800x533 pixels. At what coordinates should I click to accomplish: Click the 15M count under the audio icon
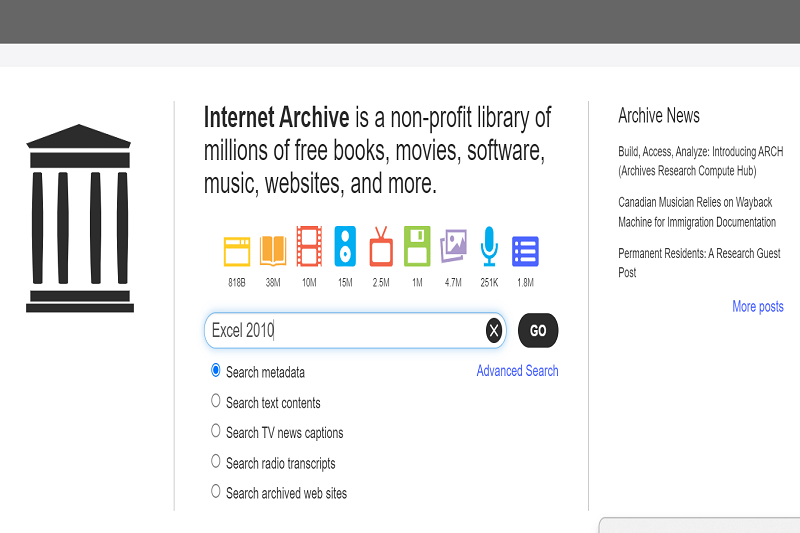click(x=345, y=283)
